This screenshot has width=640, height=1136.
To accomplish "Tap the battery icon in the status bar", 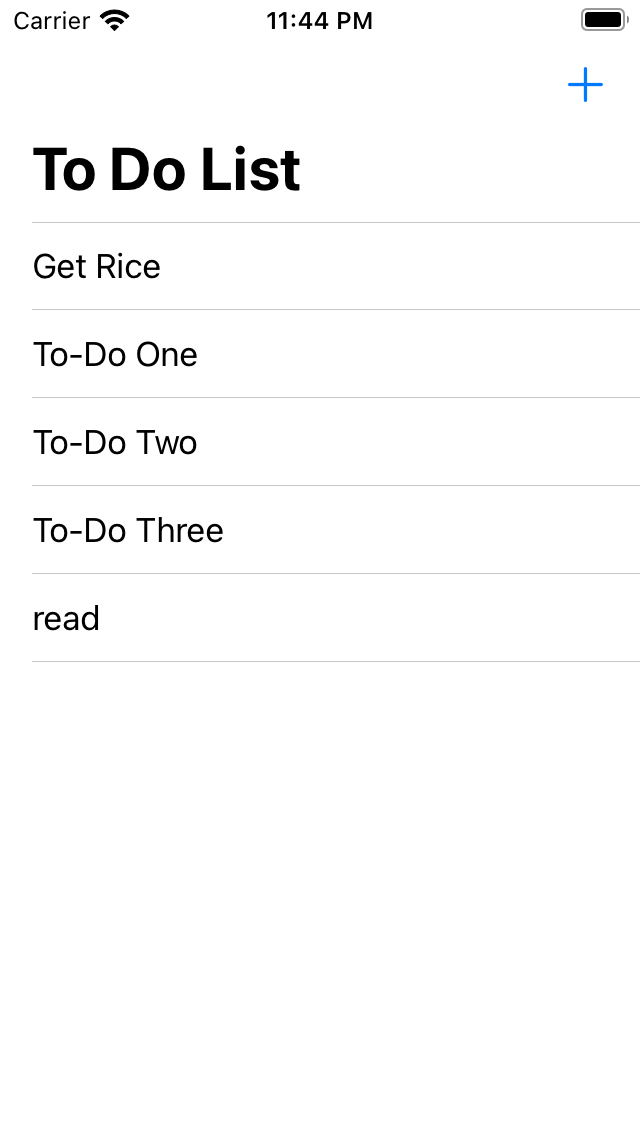I will (x=603, y=20).
